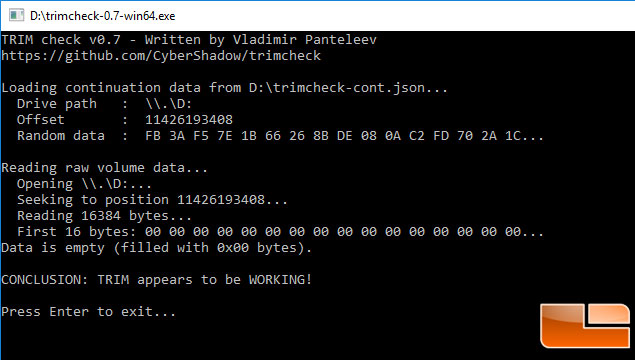635x360 pixels.
Task: Click the Random data hex bytes
Action: tap(344, 136)
